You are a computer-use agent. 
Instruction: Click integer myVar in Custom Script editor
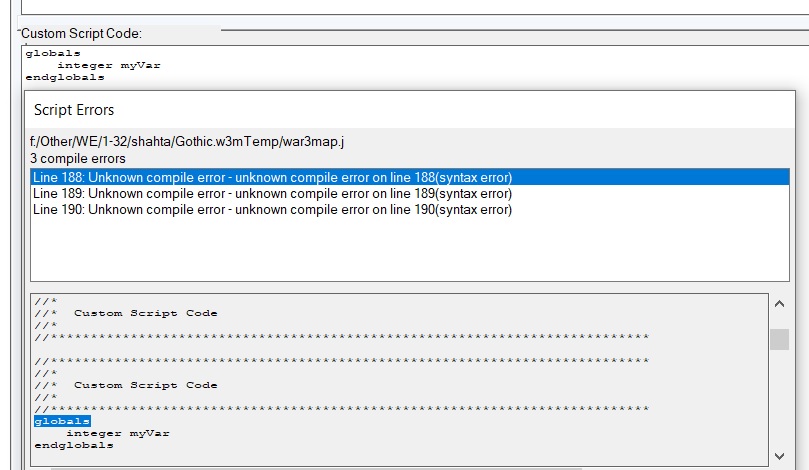tap(108, 65)
